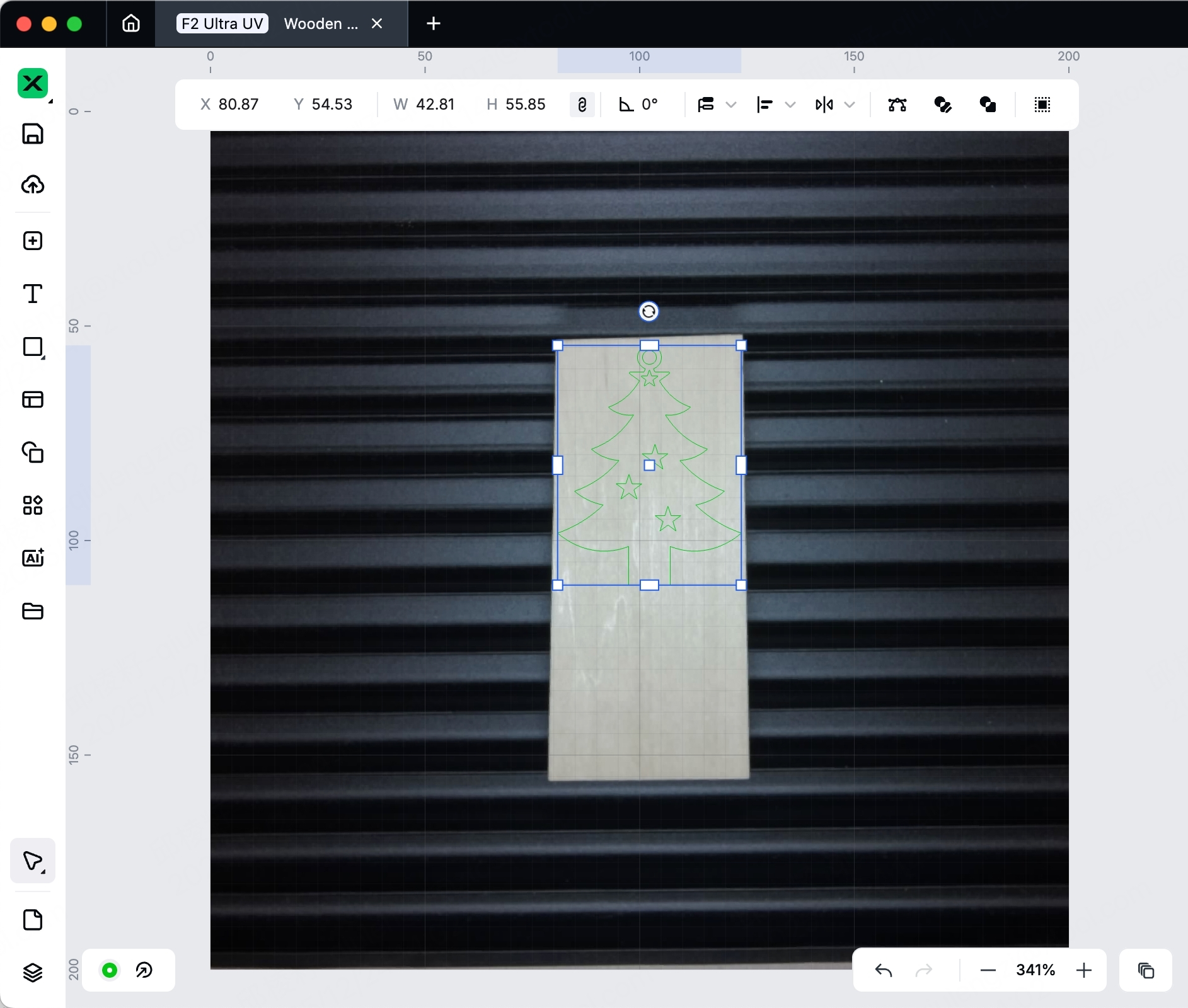Viewport: 1188px width, 1008px height.
Task: Toggle the aspect ratio lock
Action: (582, 105)
